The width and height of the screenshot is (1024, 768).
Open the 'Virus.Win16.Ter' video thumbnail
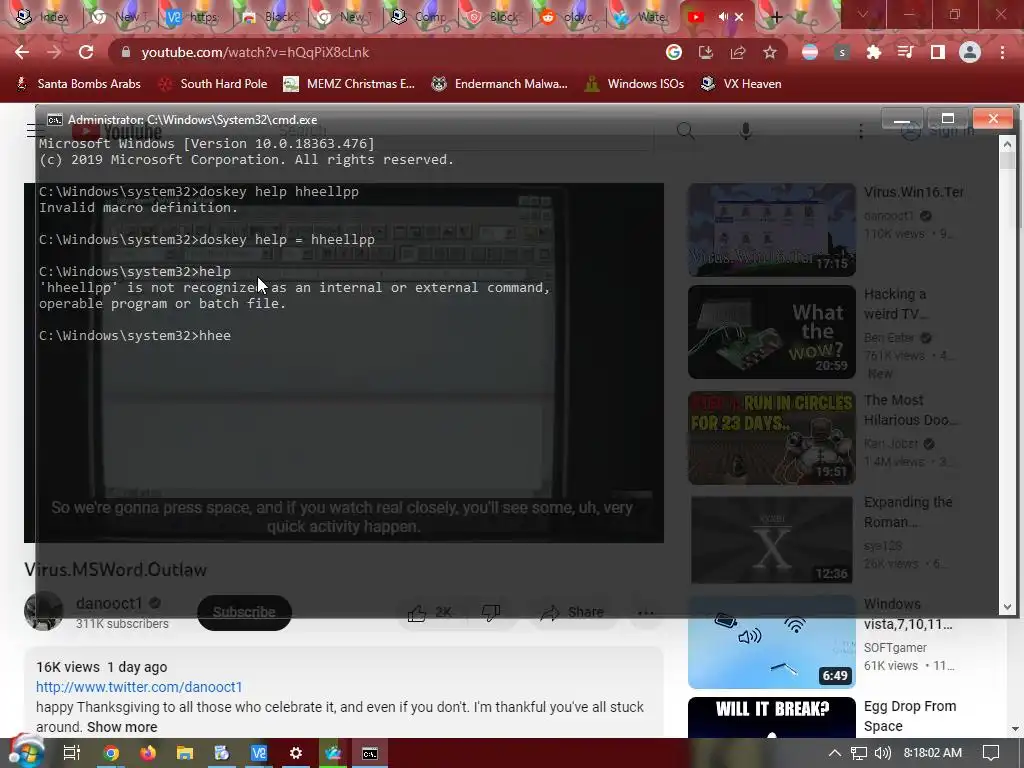(771, 230)
